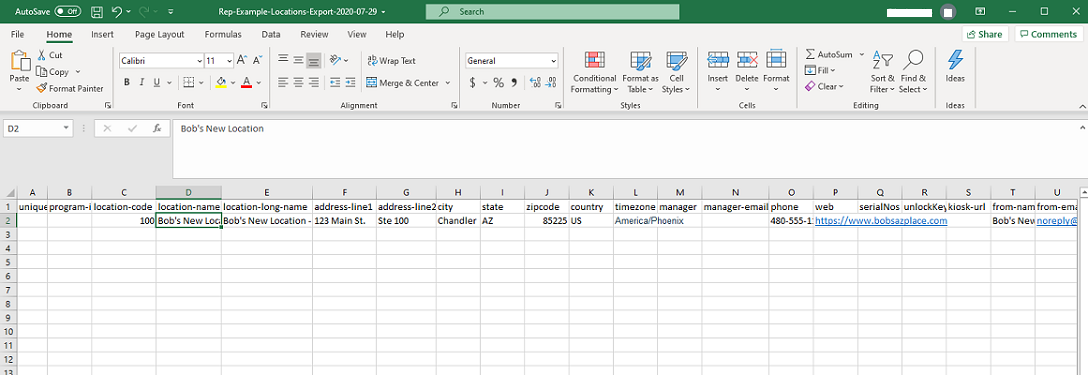Toggle align left
The image size is (1088, 375).
[x=283, y=83]
